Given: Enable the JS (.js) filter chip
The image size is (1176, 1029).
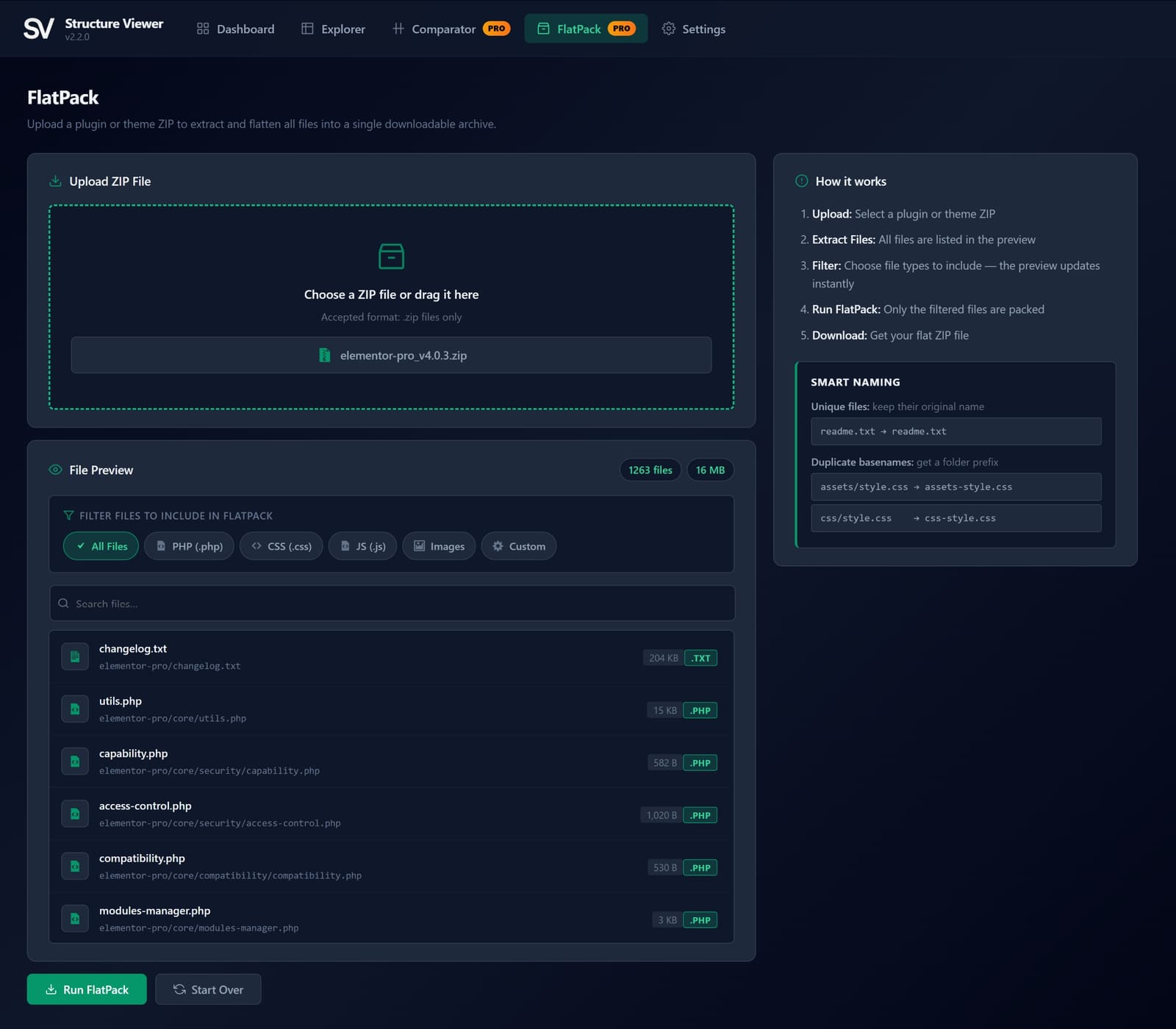Looking at the screenshot, I should (362, 546).
